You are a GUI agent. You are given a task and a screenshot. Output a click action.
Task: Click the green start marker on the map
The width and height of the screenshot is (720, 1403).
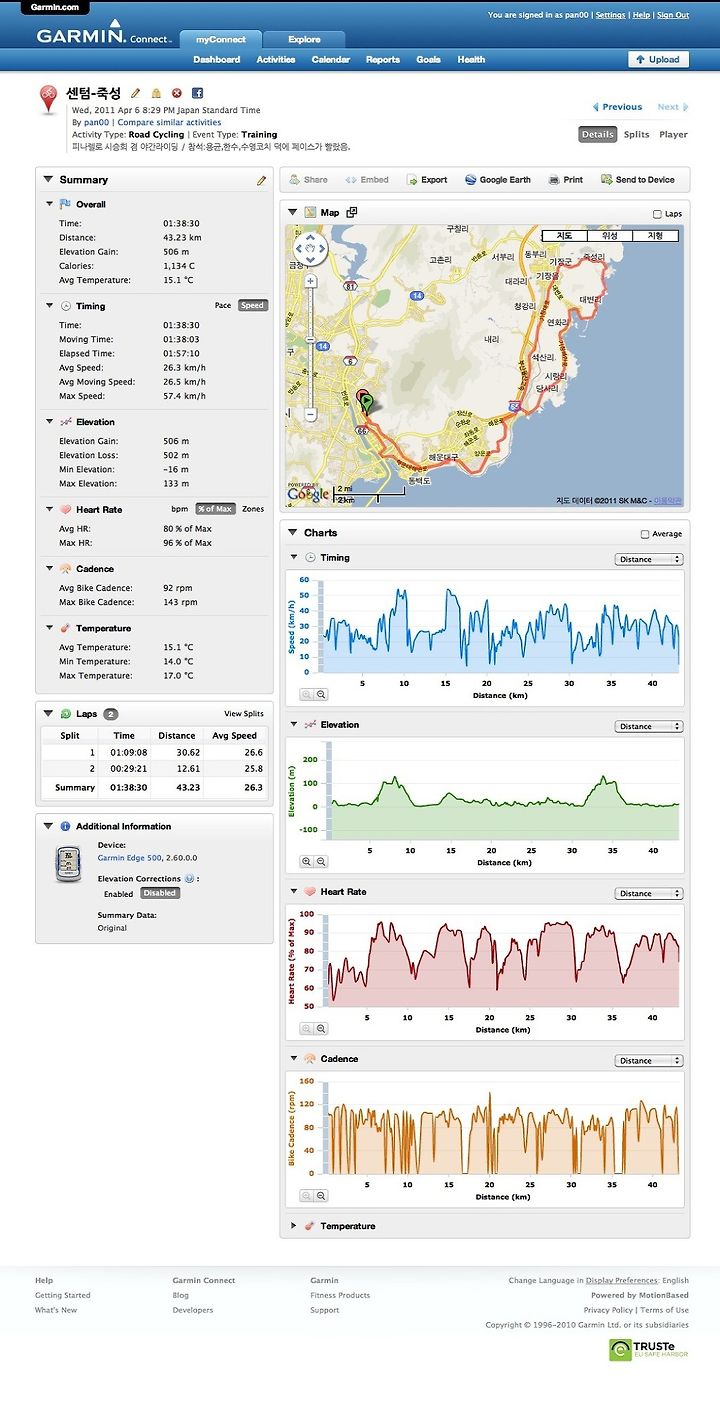tap(367, 402)
